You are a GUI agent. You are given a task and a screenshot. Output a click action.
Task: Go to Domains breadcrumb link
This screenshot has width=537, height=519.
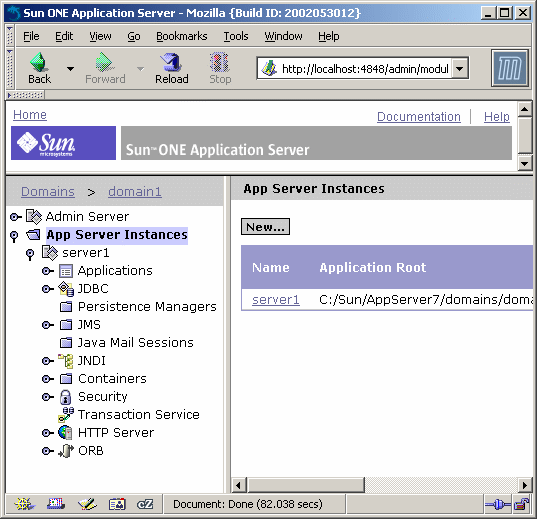pyautogui.click(x=48, y=191)
